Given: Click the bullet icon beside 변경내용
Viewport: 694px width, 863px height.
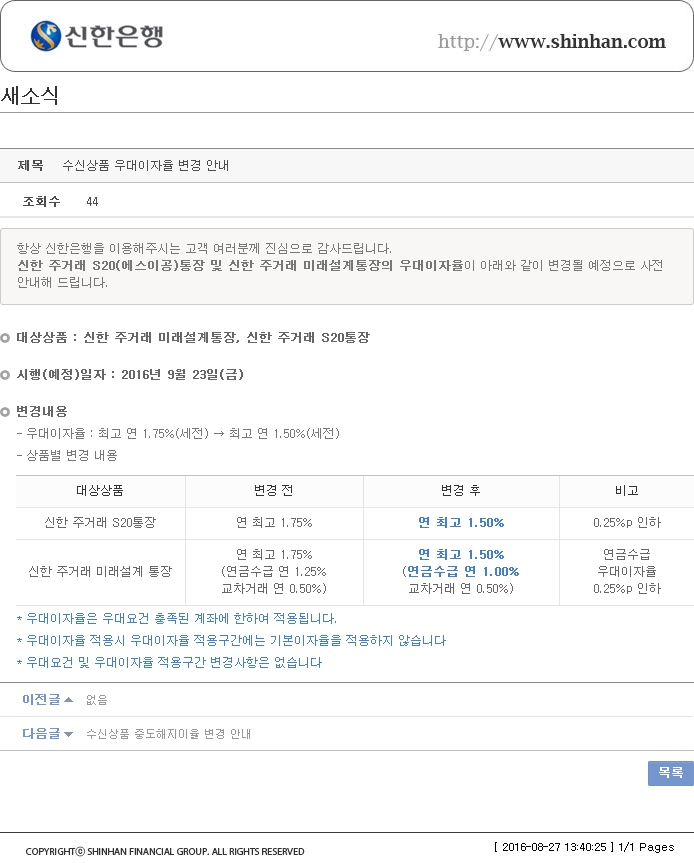Looking at the screenshot, I should [6, 412].
